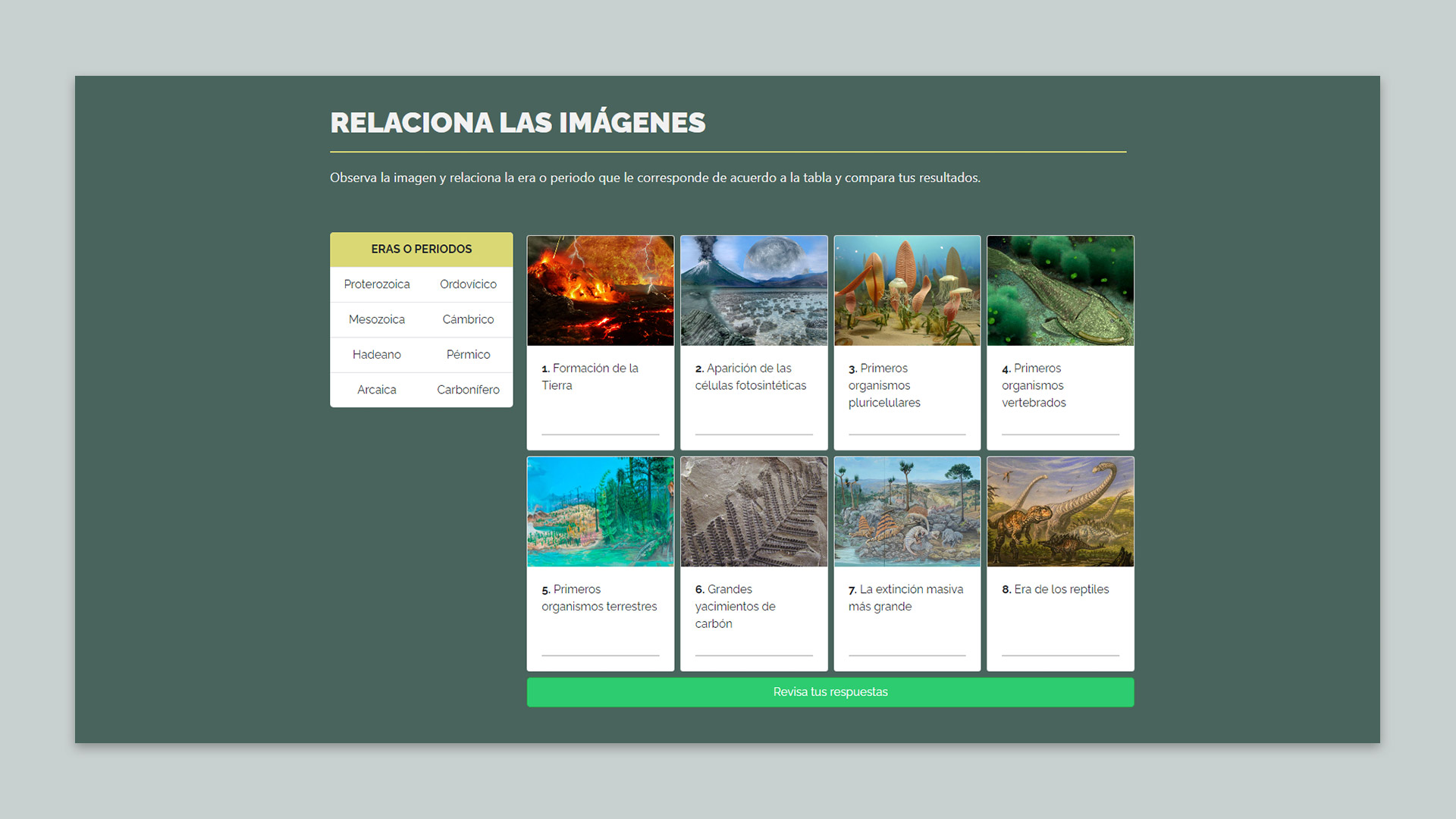Screen dimensions: 1456x819
Task: Choose Proterozoica from the eras table
Action: tap(376, 284)
